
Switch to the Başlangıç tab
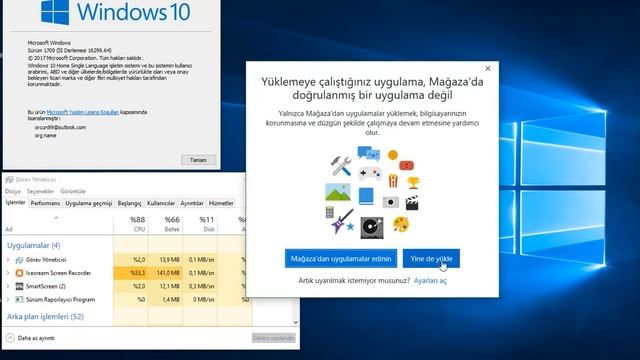[x=129, y=203]
